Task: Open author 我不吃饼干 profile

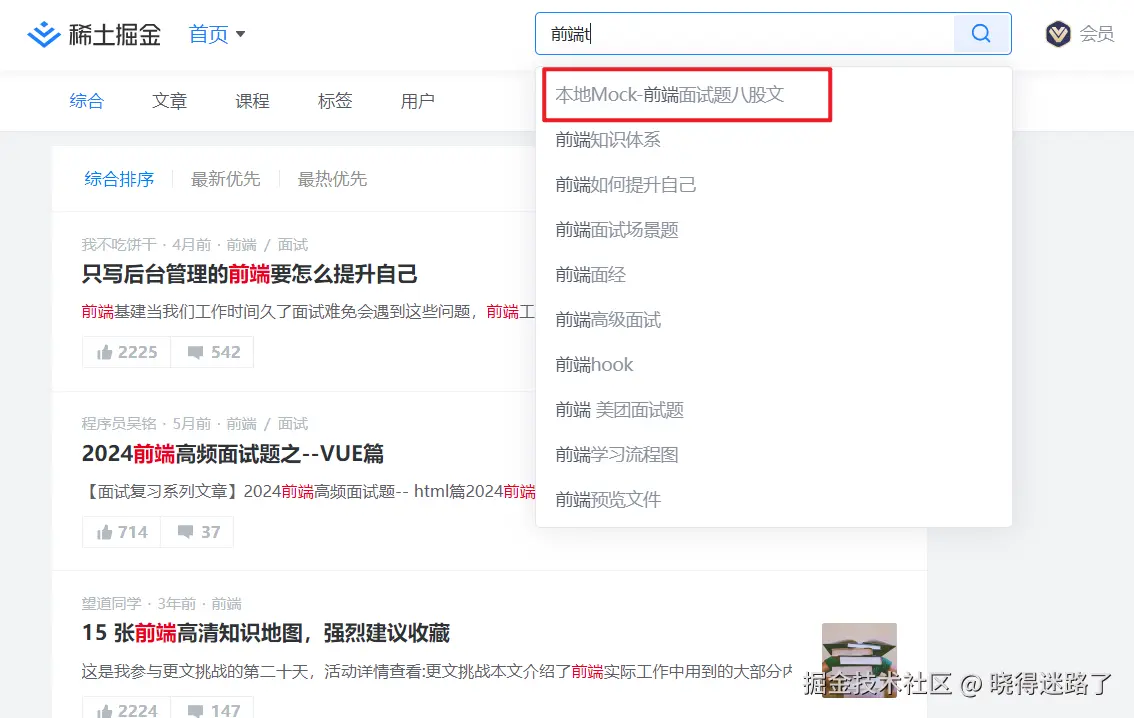Action: coord(119,244)
